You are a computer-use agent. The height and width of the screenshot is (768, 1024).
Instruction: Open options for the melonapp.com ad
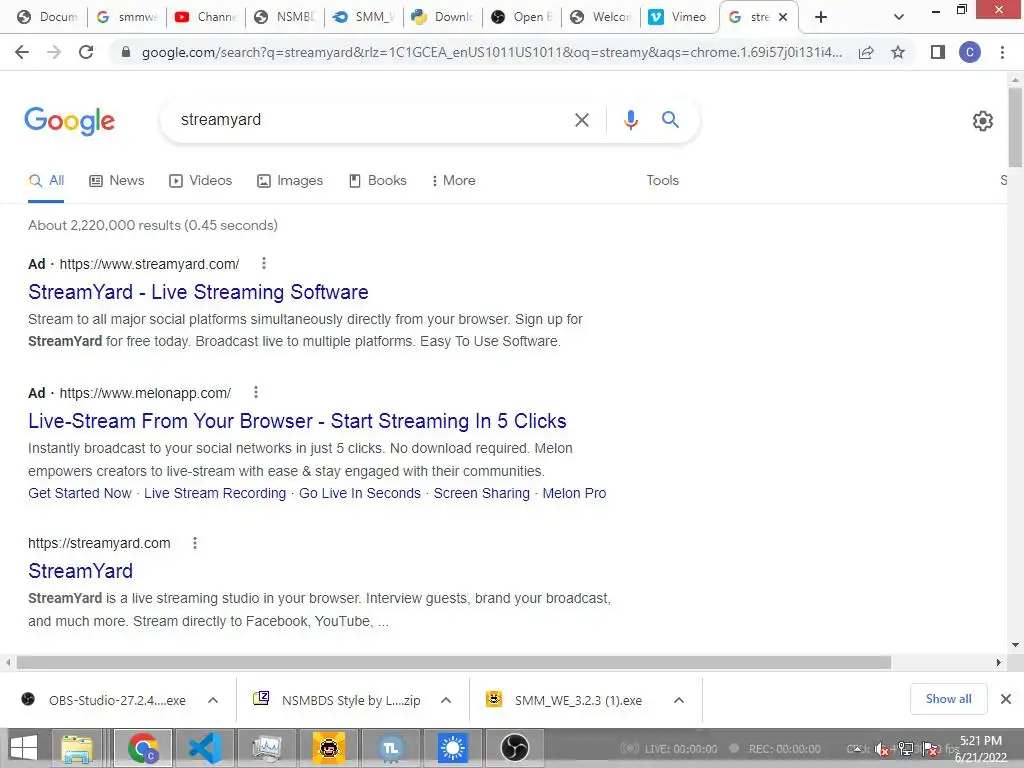pyautogui.click(x=256, y=392)
